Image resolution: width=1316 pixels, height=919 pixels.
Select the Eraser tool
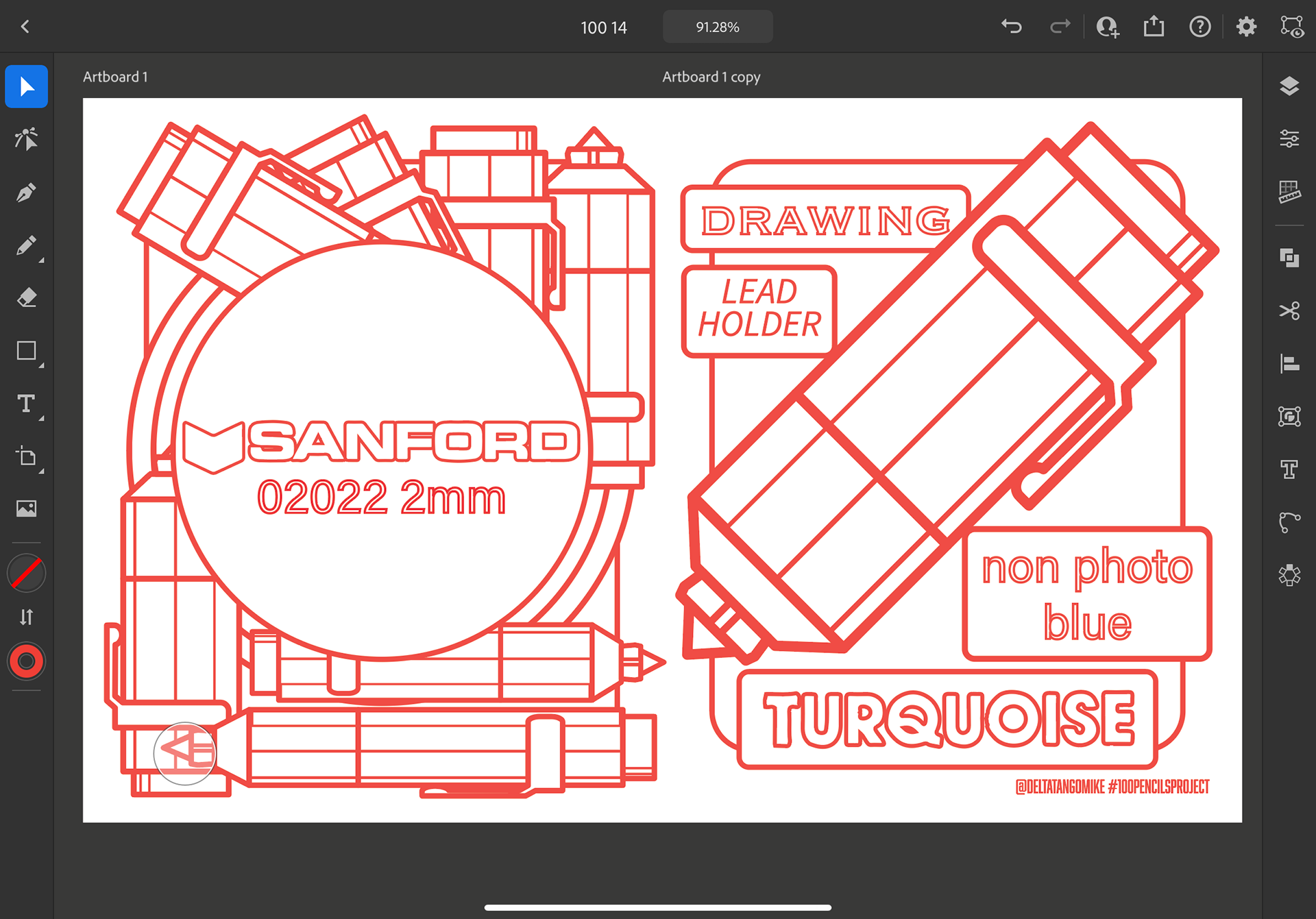tap(26, 298)
